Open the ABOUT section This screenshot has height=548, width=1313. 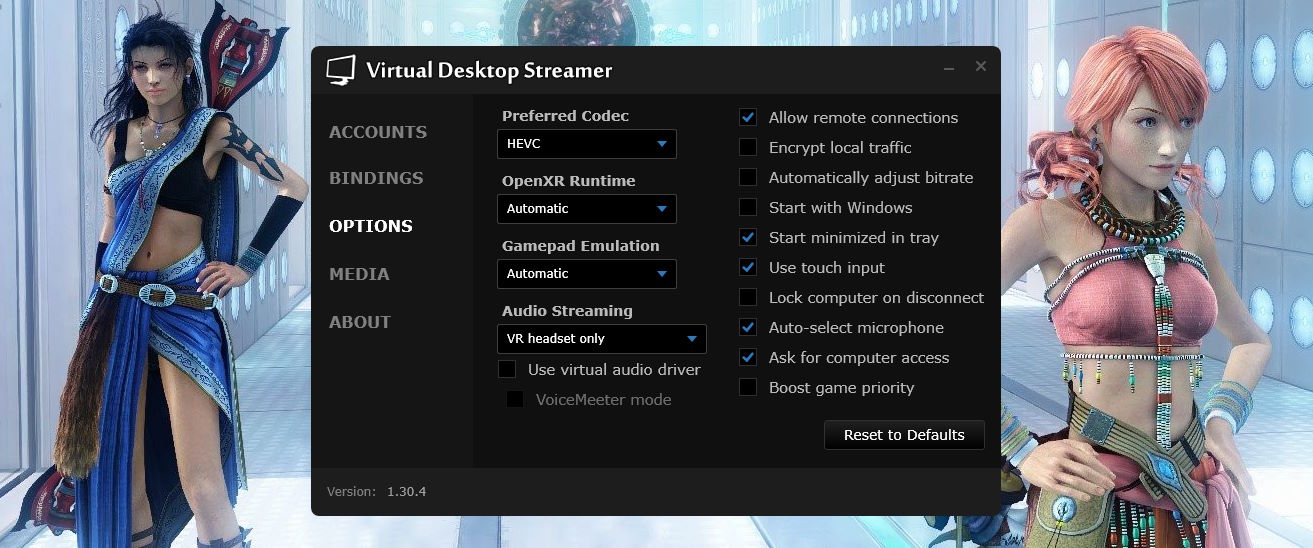click(360, 322)
